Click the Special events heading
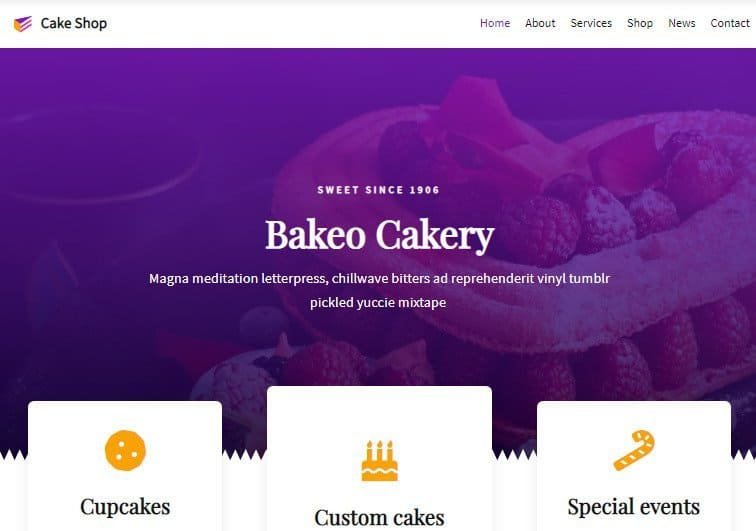The height and width of the screenshot is (531, 756). click(634, 507)
